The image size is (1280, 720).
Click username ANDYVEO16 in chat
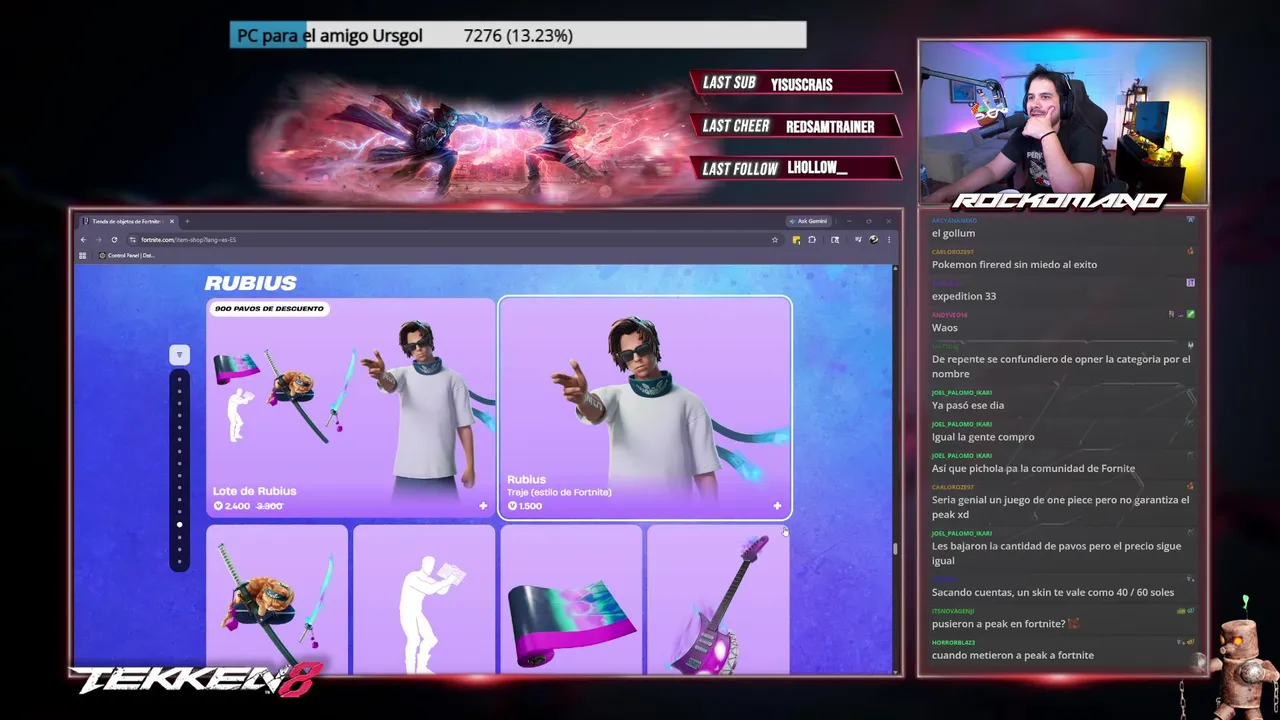tap(951, 315)
